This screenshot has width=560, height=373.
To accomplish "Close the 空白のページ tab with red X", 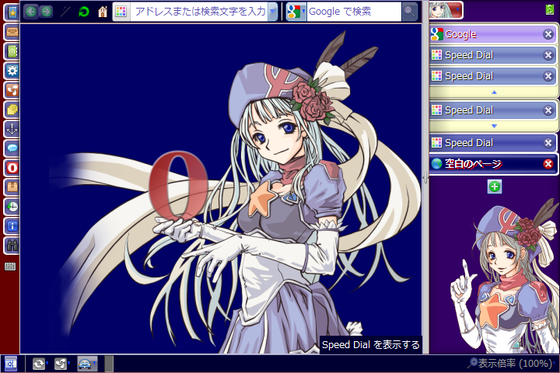I will [x=548, y=164].
